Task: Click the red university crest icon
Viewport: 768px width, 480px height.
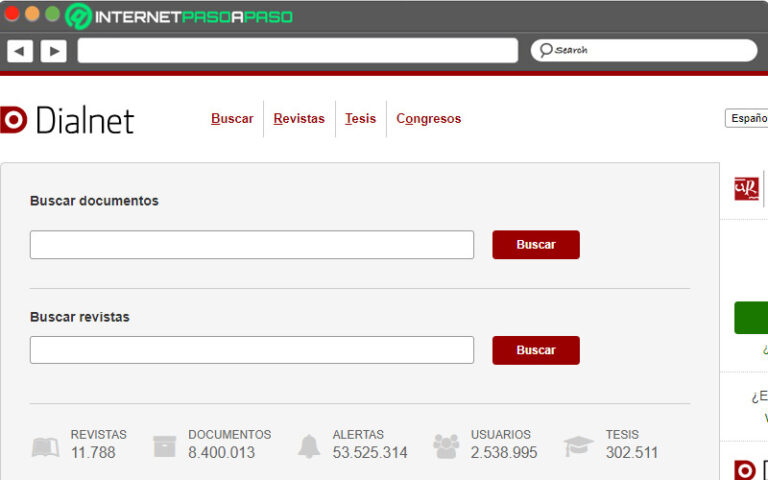Action: (x=746, y=188)
